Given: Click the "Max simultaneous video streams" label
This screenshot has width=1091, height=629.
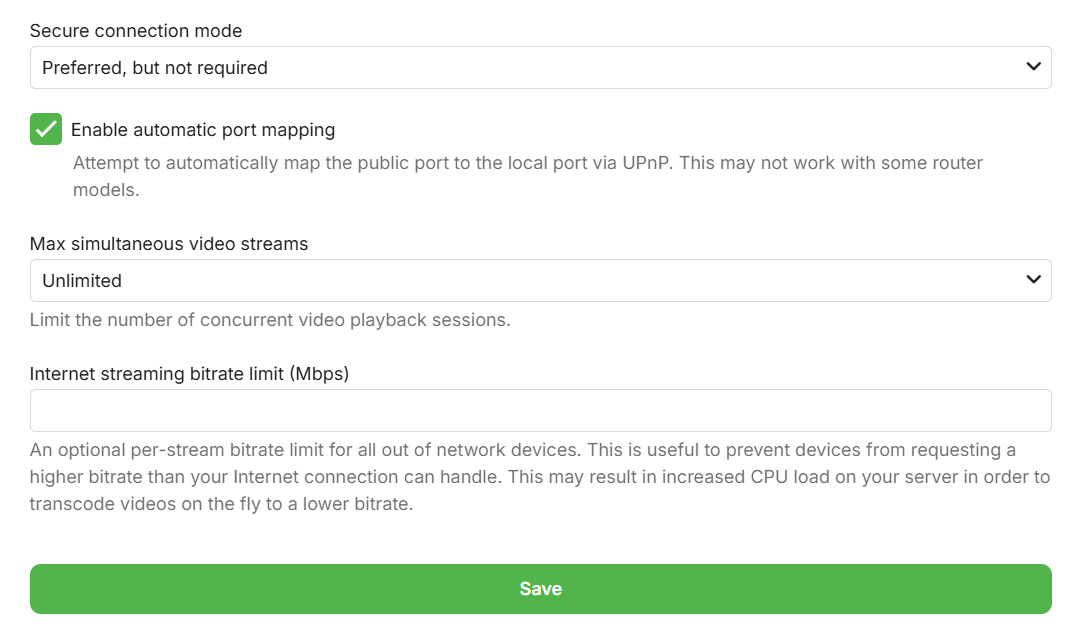Looking at the screenshot, I should pyautogui.click(x=169, y=244).
